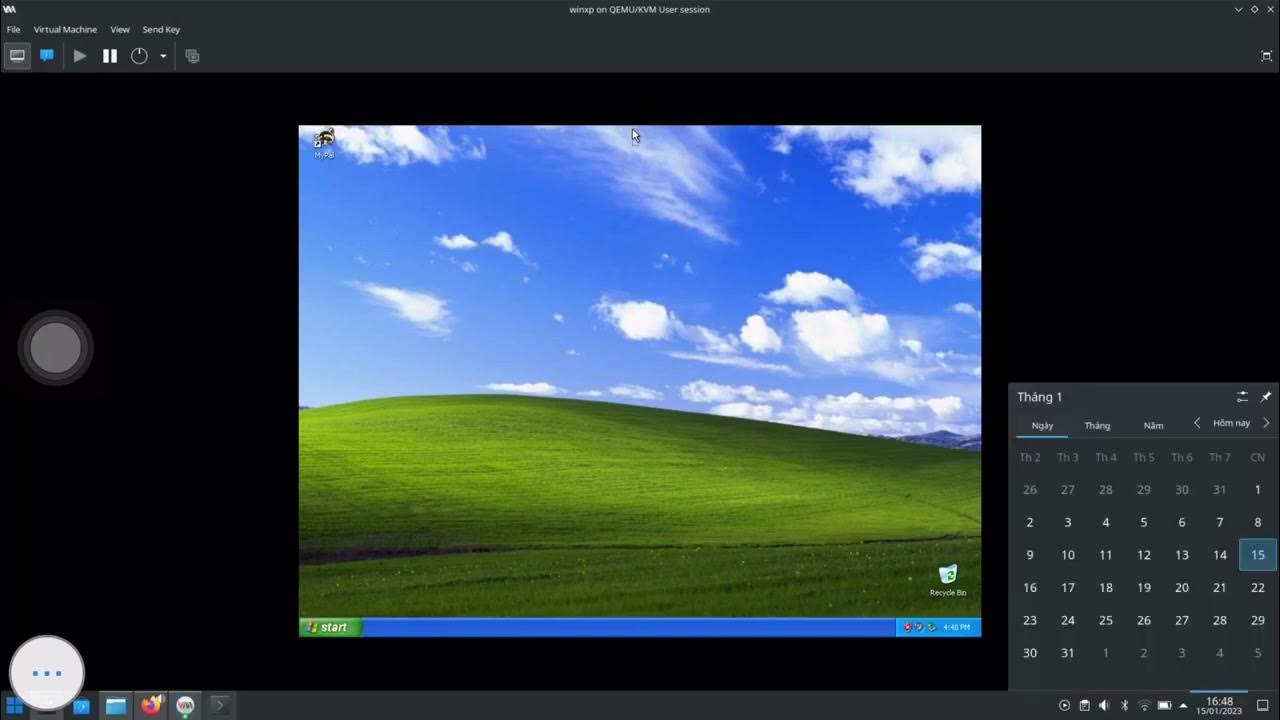Launch Firefox from the host taskbar
Screen dimensions: 1280x720
pyautogui.click(x=151, y=706)
